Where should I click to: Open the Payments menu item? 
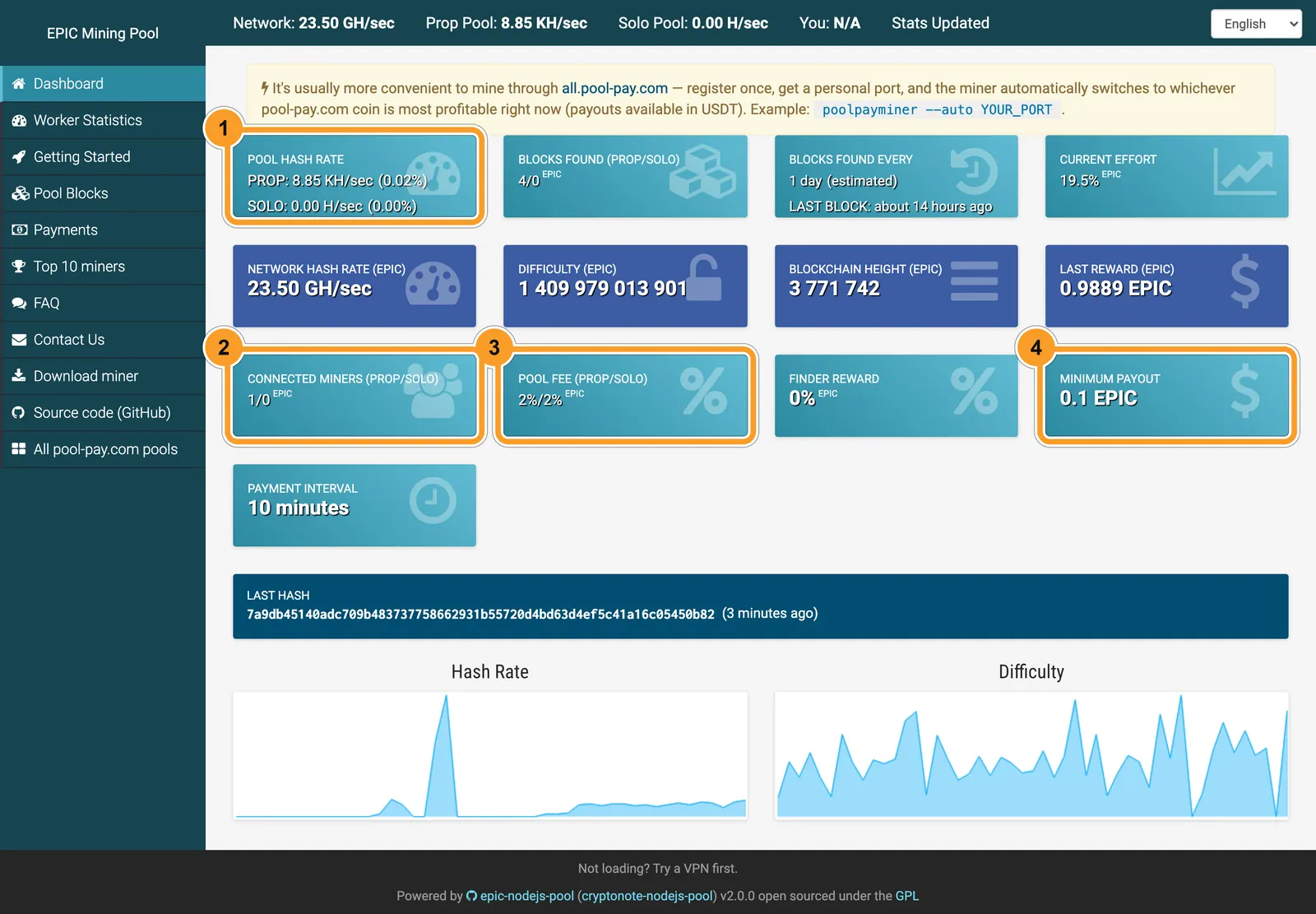(103, 230)
